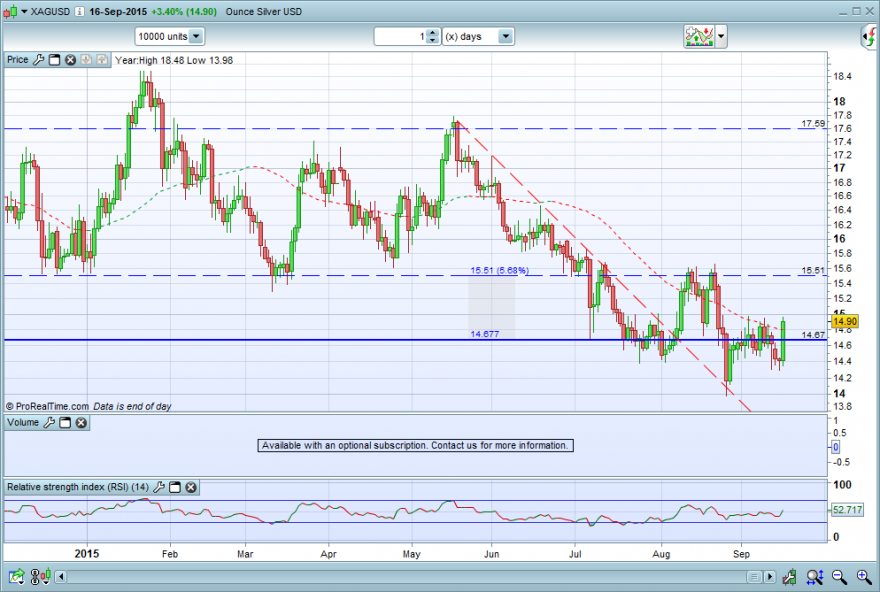Screen dimensions: 880x592
Task: Select the 17.59 resistance line label
Action: [x=813, y=123]
